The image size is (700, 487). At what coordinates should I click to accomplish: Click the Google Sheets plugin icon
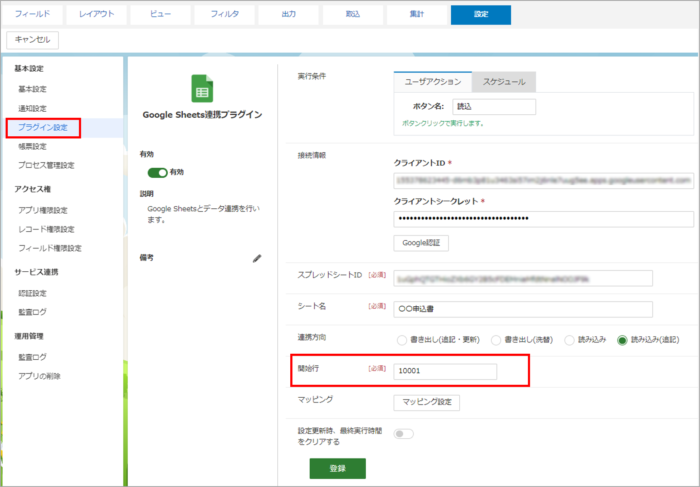(x=202, y=88)
